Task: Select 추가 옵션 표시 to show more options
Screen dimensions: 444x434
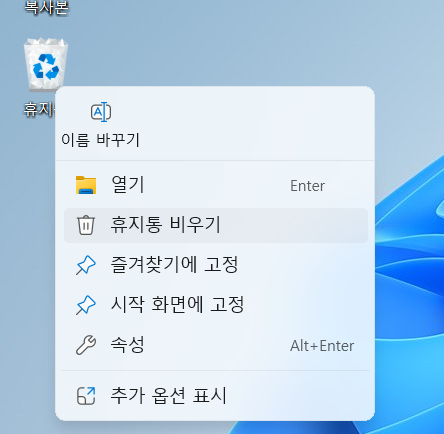Action: 216,396
